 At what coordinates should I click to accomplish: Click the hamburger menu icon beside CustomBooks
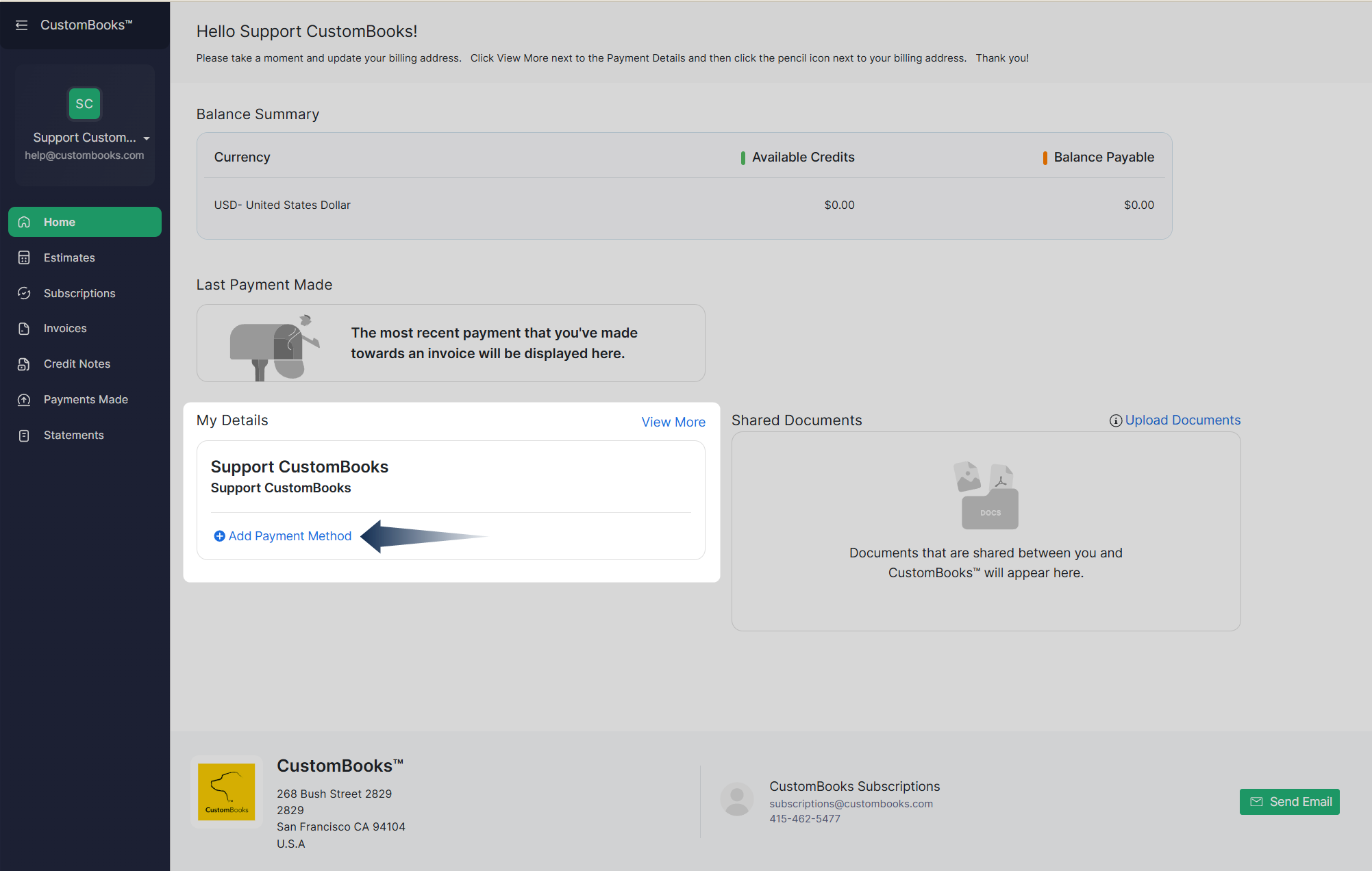coord(21,25)
